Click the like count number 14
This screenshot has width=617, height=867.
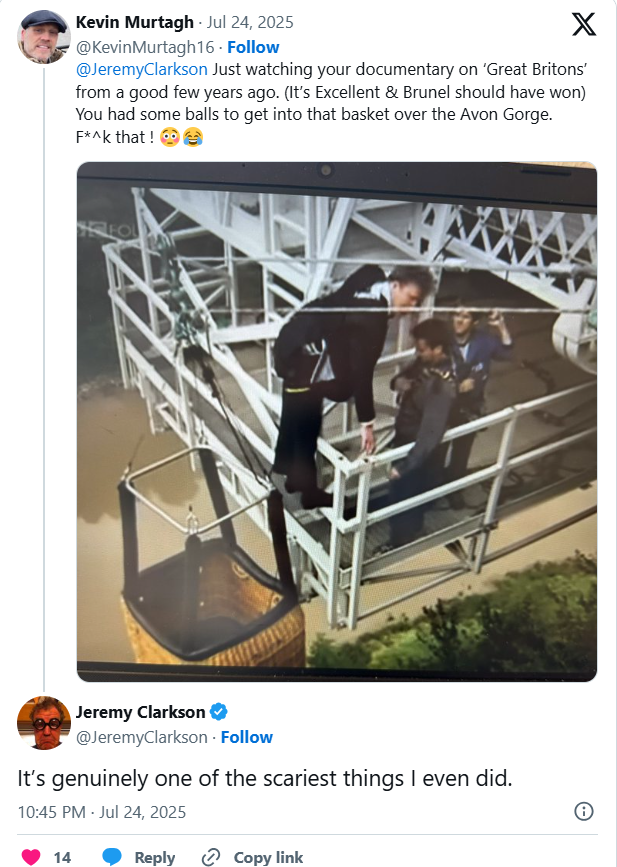(x=62, y=857)
